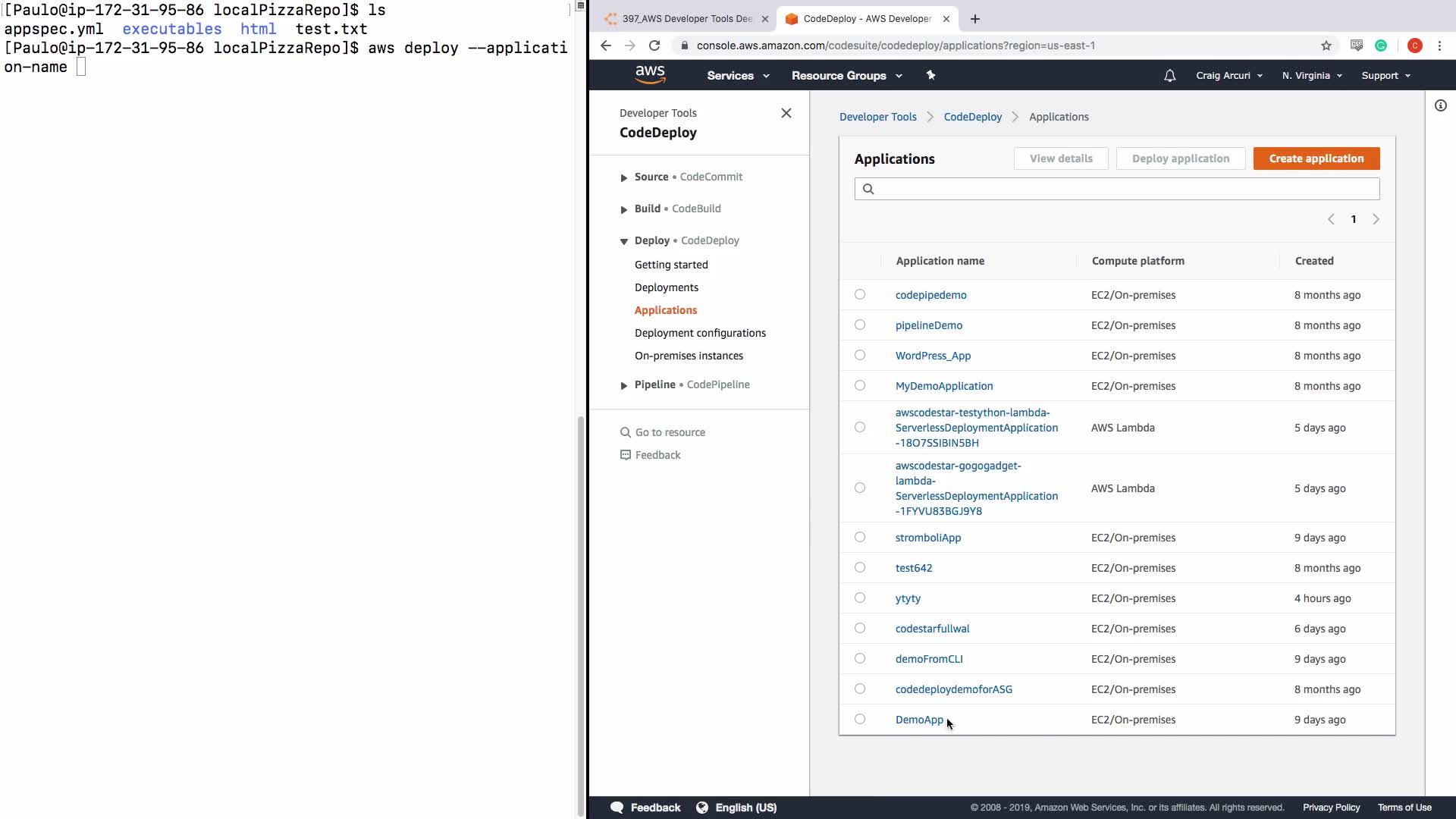
Task: Open the Services dropdown menu
Action: point(737,76)
